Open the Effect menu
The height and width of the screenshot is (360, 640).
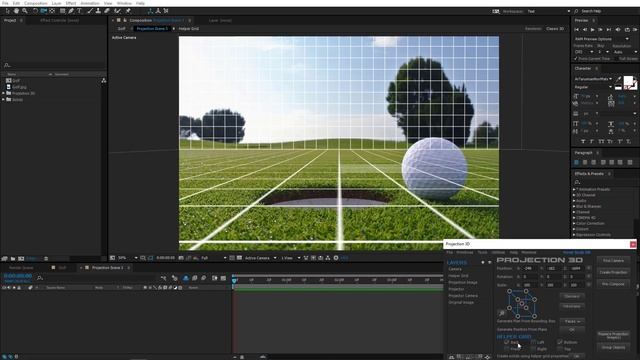point(71,3)
